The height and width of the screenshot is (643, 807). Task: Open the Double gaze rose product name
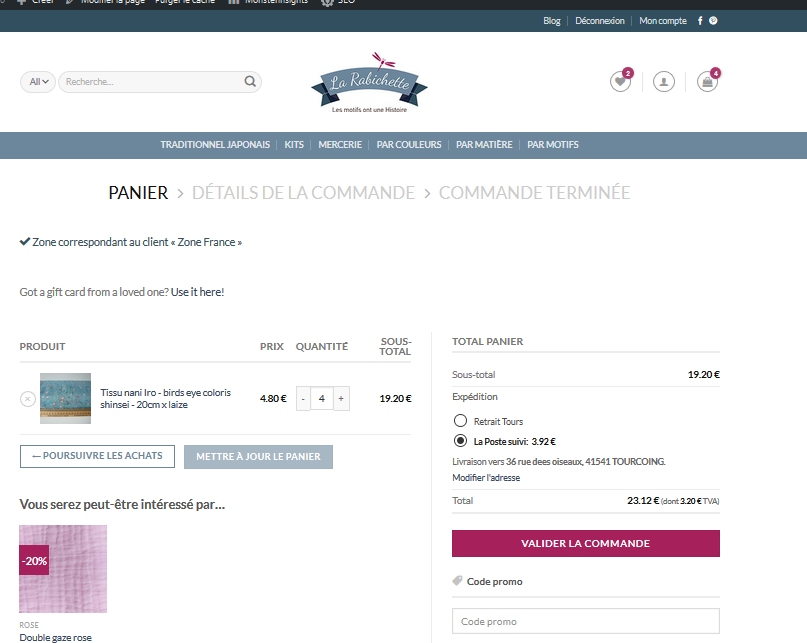click(x=56, y=637)
